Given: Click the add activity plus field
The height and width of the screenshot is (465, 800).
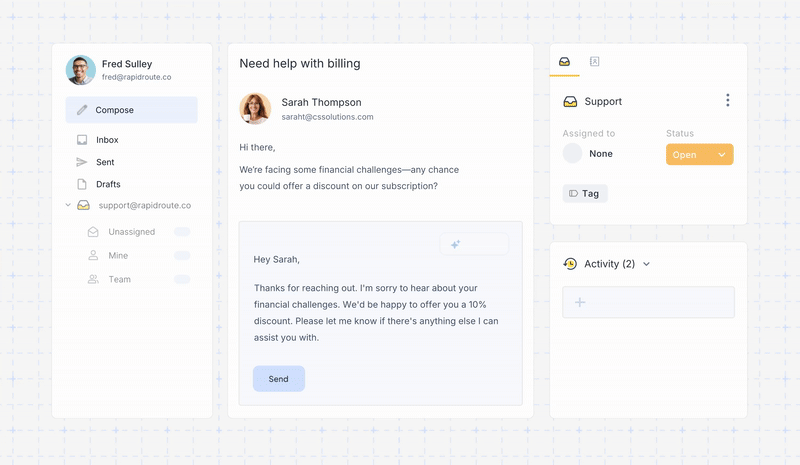Looking at the screenshot, I should point(648,302).
